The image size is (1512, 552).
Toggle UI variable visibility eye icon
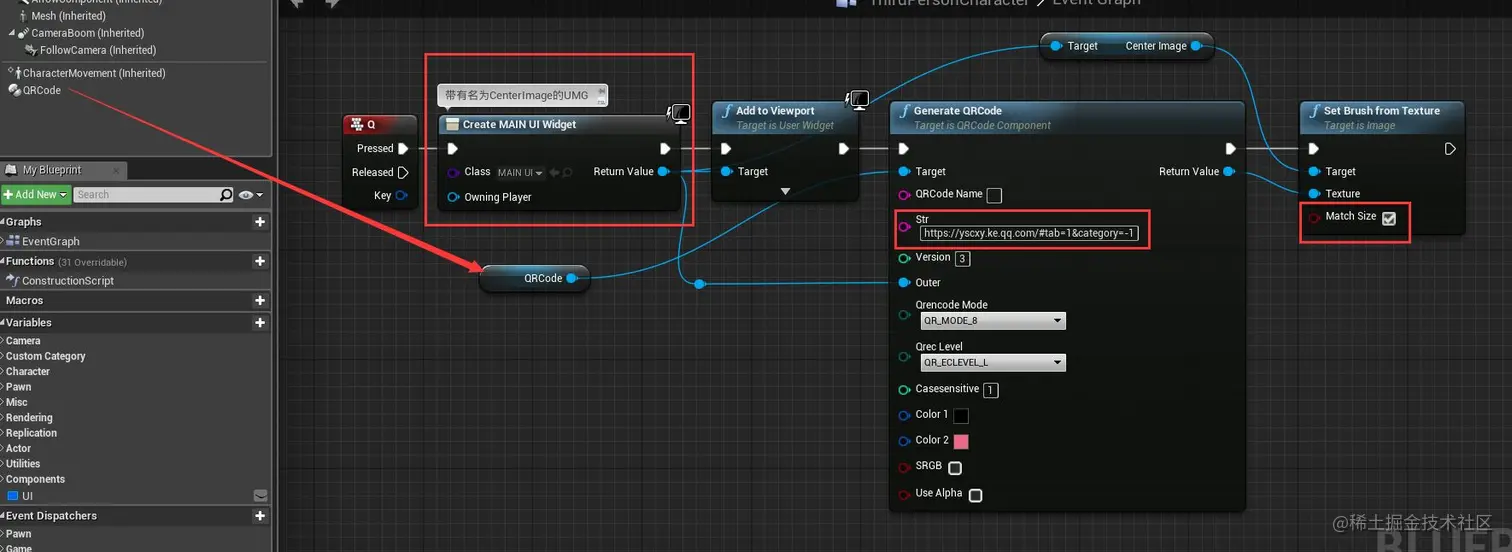261,496
